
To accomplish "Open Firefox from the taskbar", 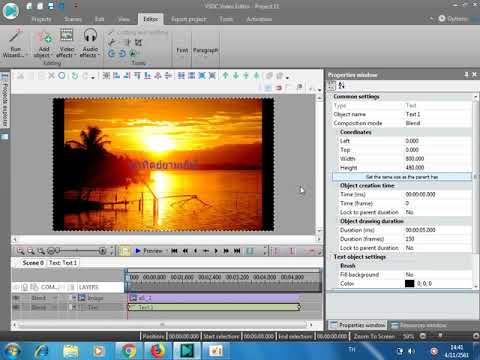I will pyautogui.click(x=158, y=351).
